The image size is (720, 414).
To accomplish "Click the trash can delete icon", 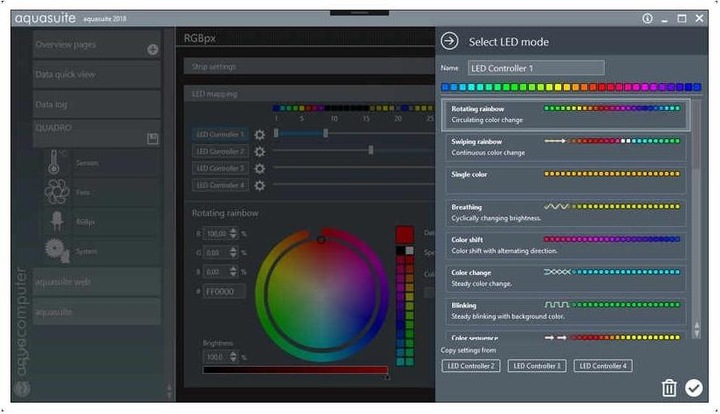I will point(669,388).
